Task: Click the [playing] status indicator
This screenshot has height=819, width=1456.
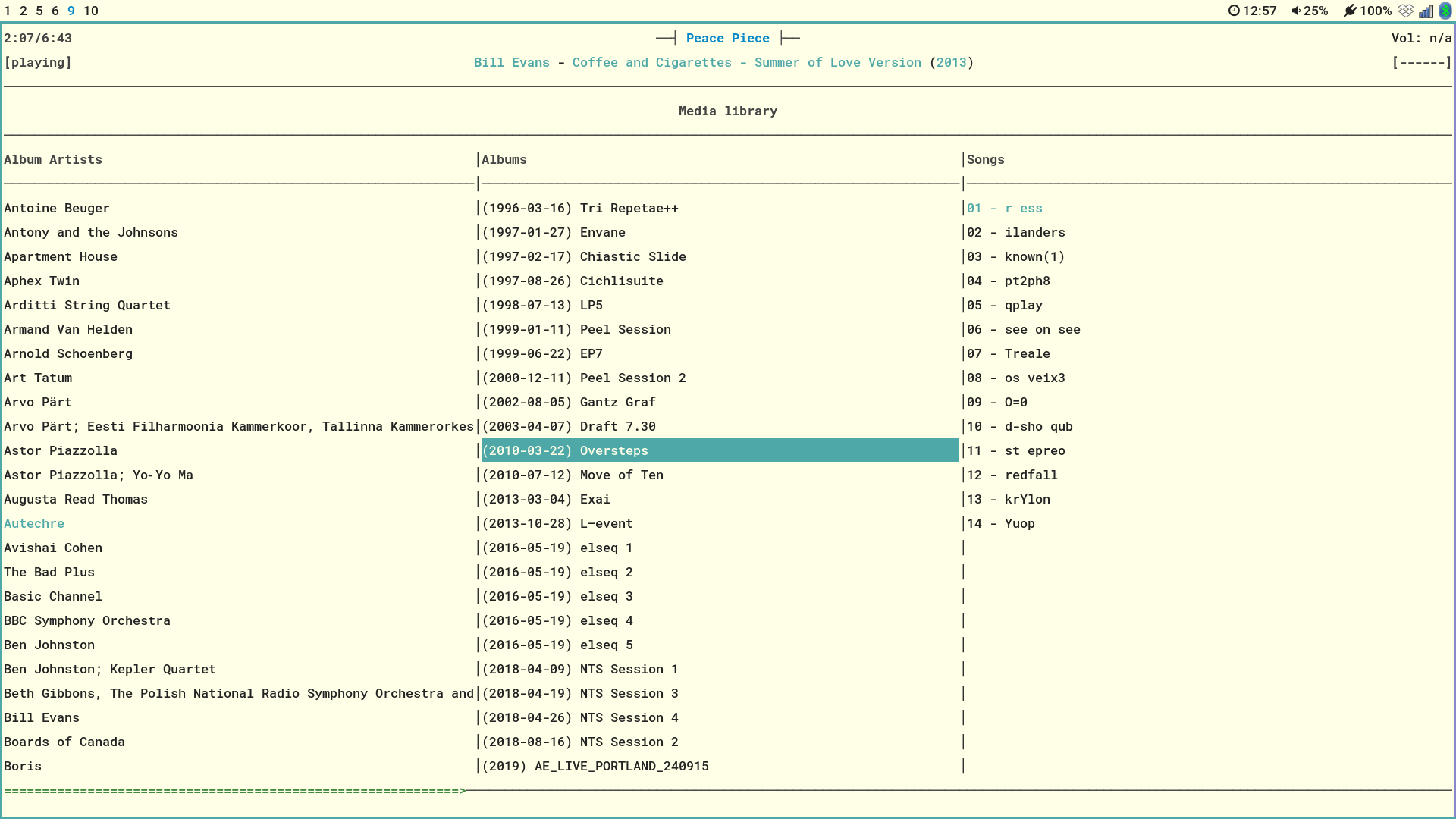Action: pyautogui.click(x=38, y=62)
